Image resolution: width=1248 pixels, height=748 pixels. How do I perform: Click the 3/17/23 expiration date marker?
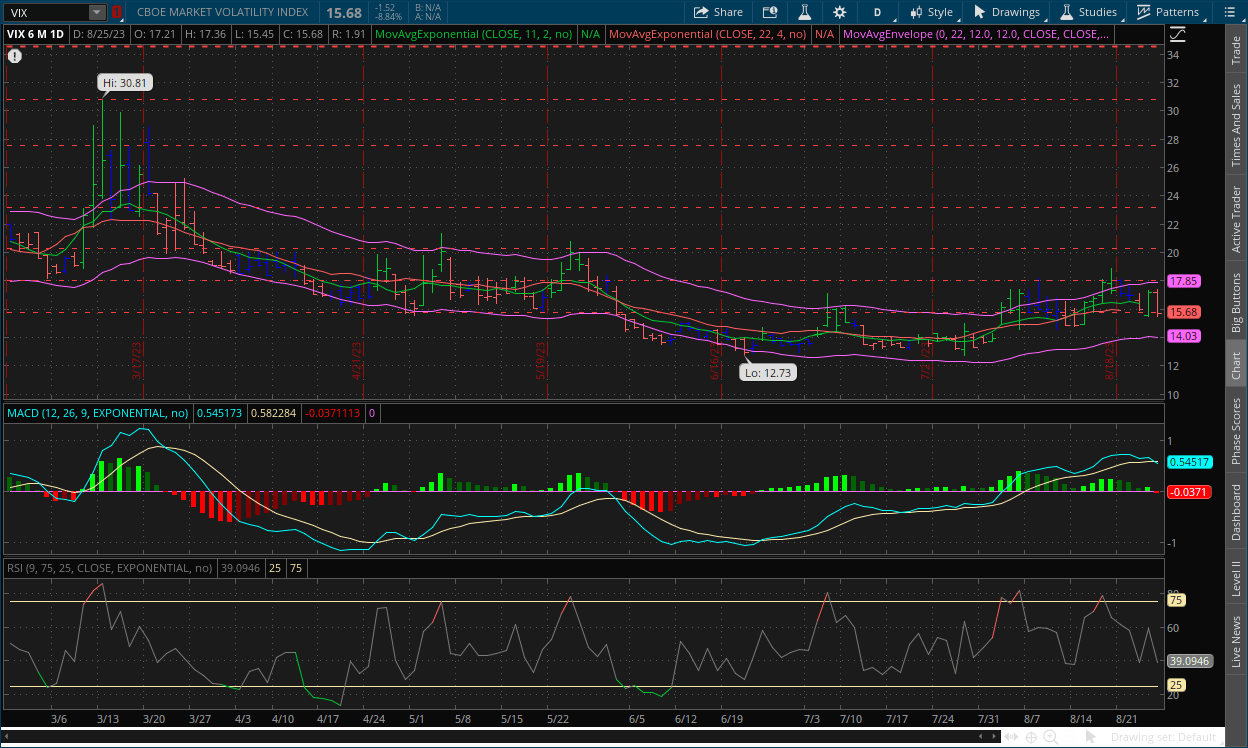(137, 361)
